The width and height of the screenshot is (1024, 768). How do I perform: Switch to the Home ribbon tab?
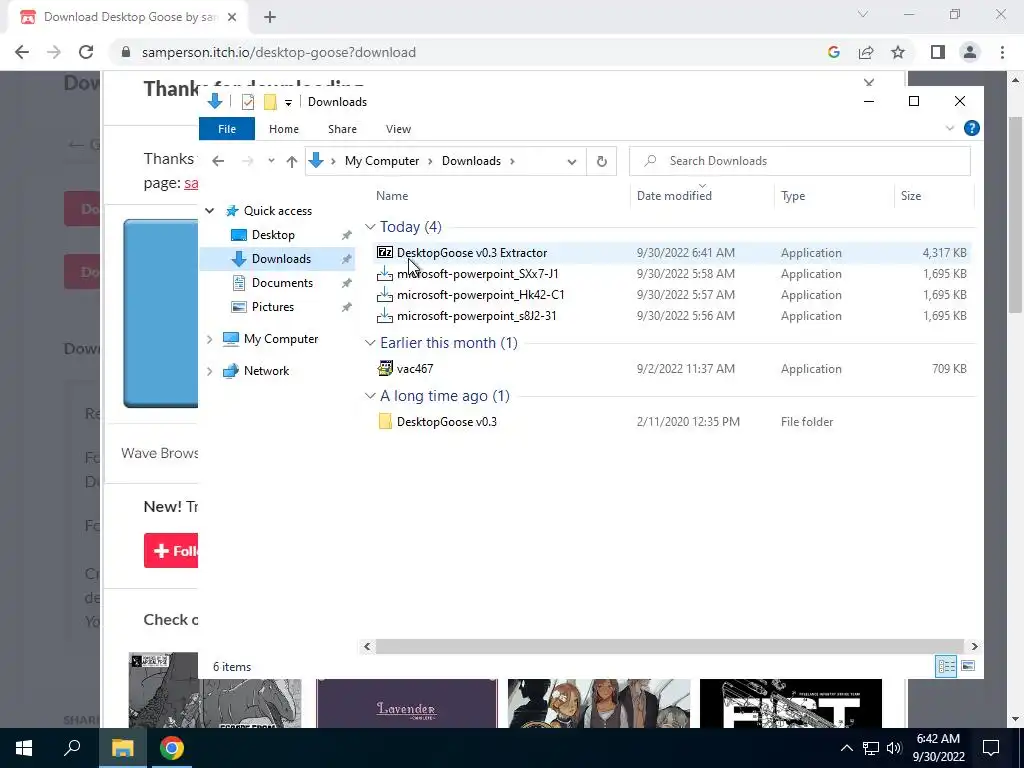click(x=283, y=129)
